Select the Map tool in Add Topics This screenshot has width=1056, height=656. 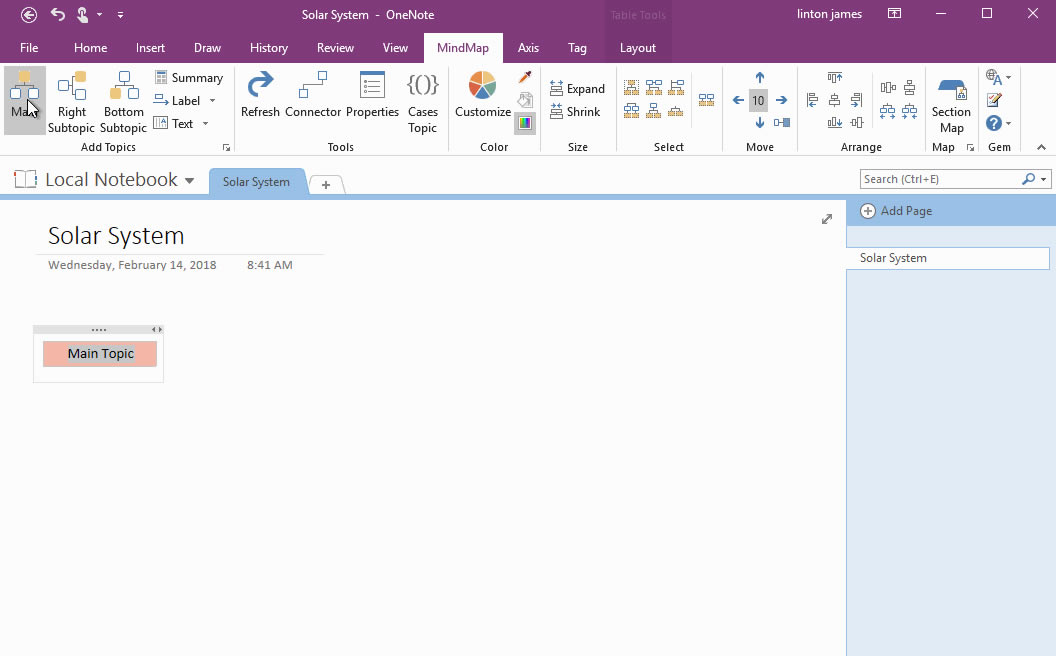point(24,97)
